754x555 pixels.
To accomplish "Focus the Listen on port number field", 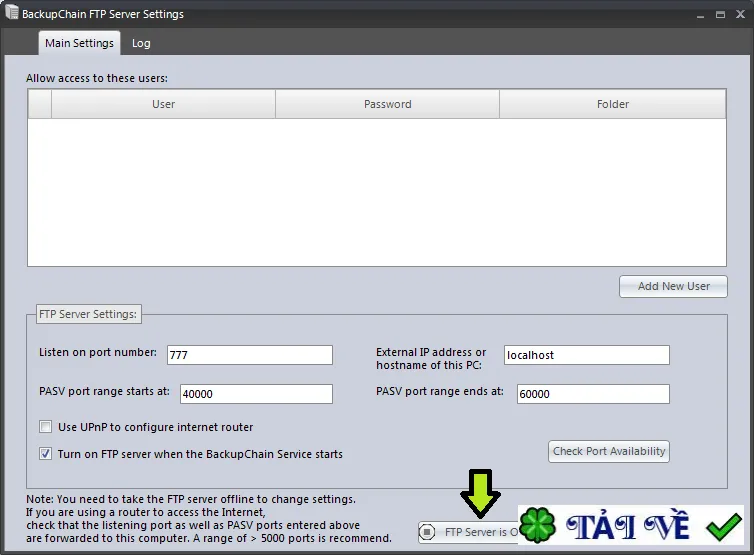I will point(250,355).
